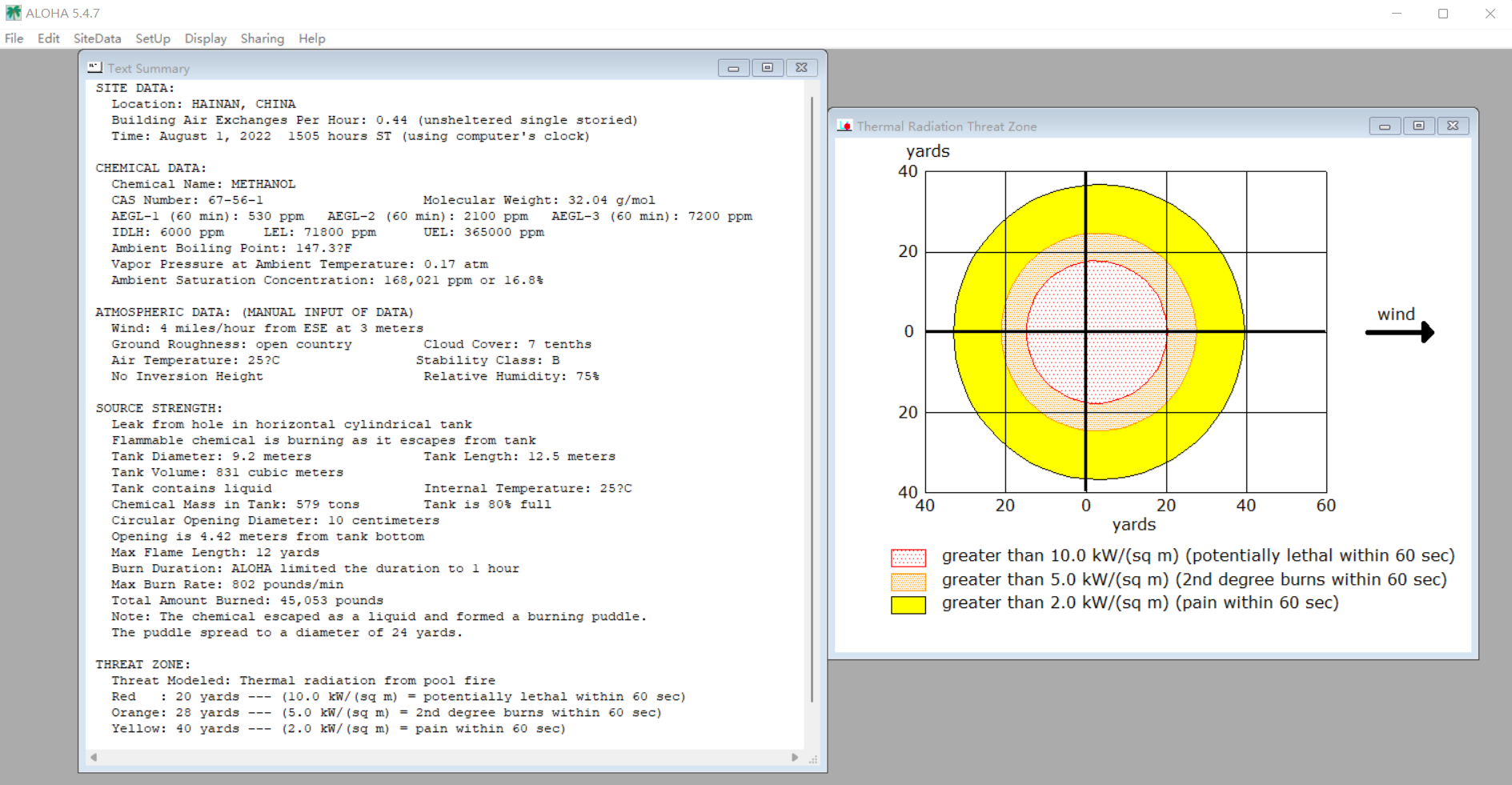The height and width of the screenshot is (785, 1512).
Task: Close the Thermal Radiation Threat Zone window
Action: pyautogui.click(x=1453, y=126)
